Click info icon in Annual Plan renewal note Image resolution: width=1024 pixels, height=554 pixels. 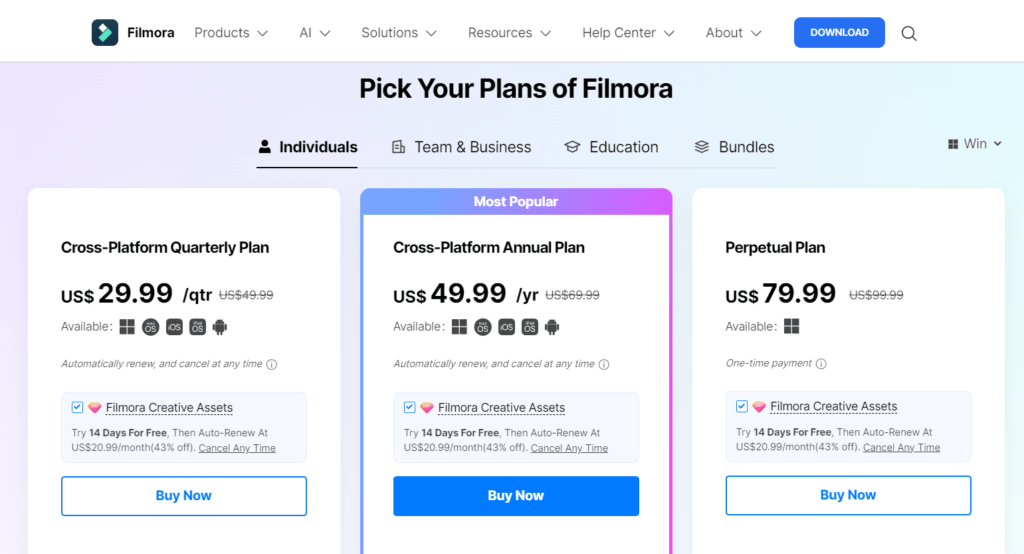(604, 365)
